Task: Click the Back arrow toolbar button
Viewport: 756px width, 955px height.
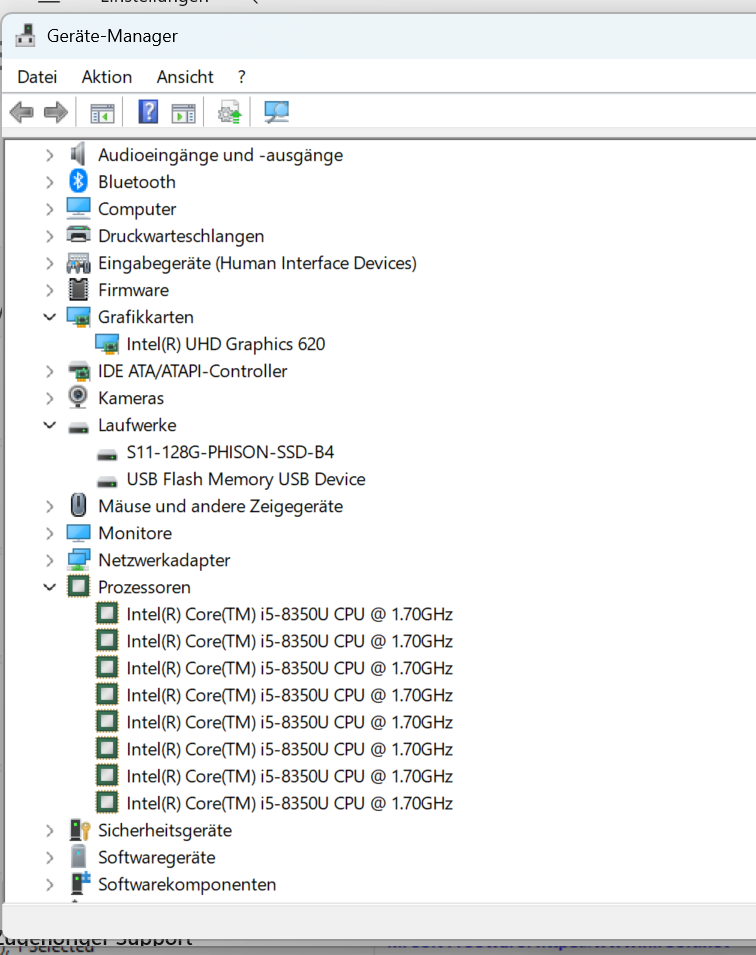Action: (x=22, y=112)
